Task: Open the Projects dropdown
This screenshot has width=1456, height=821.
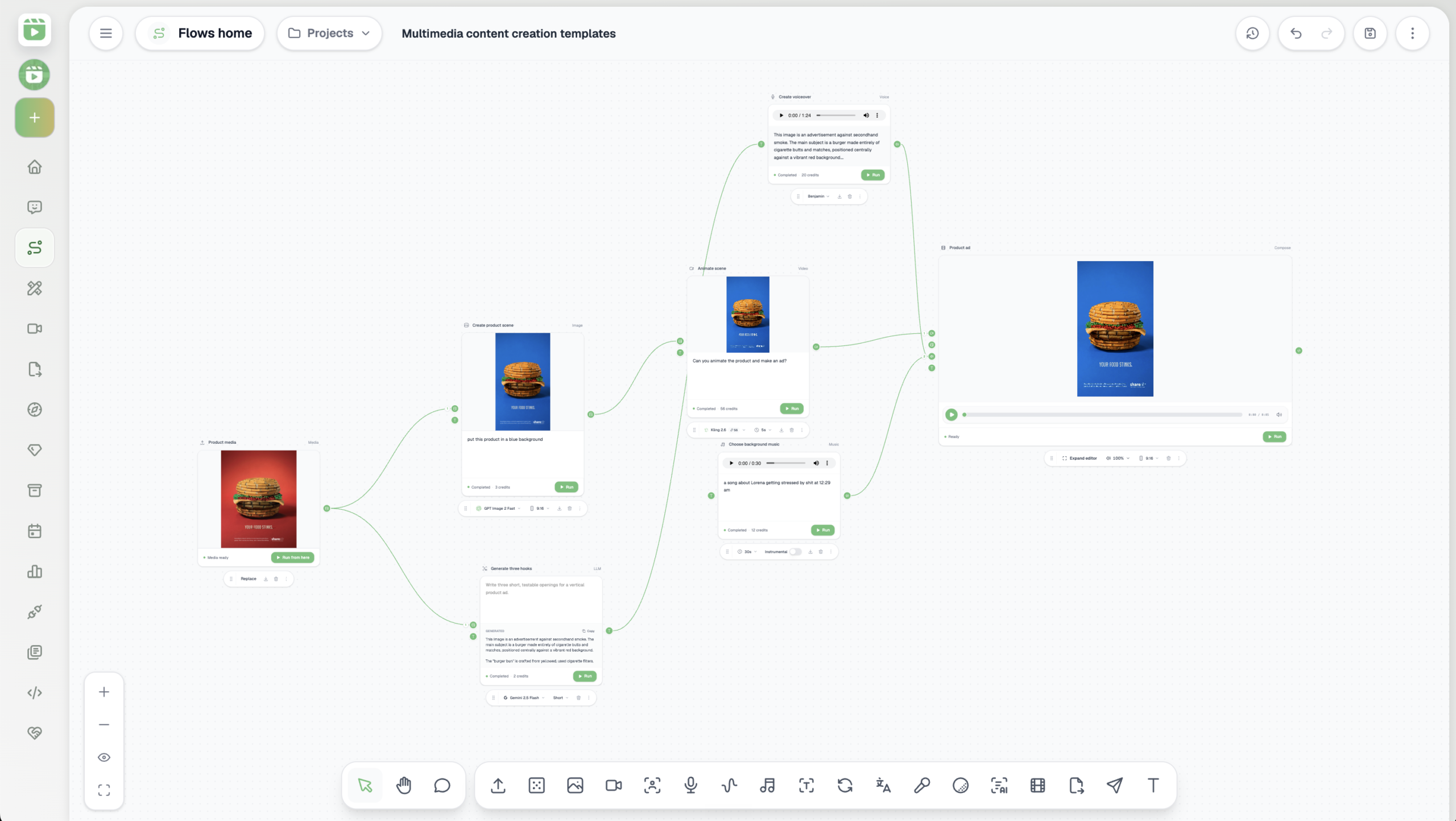Action: coord(329,34)
